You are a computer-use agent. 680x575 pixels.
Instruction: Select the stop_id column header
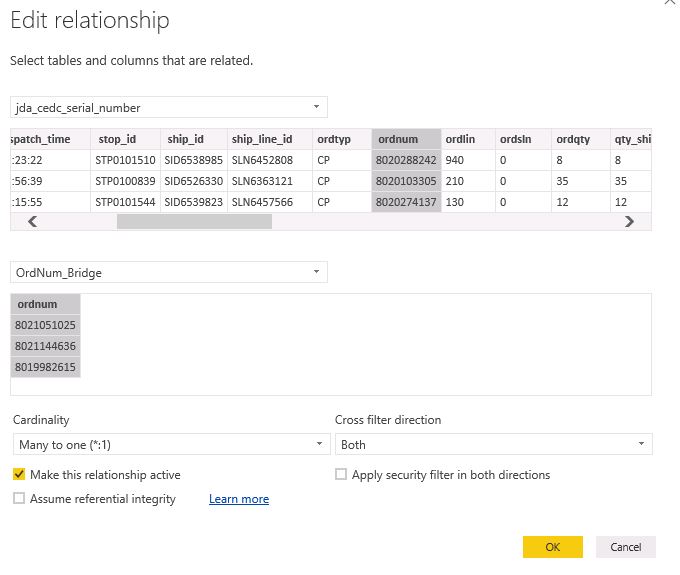tap(125, 139)
